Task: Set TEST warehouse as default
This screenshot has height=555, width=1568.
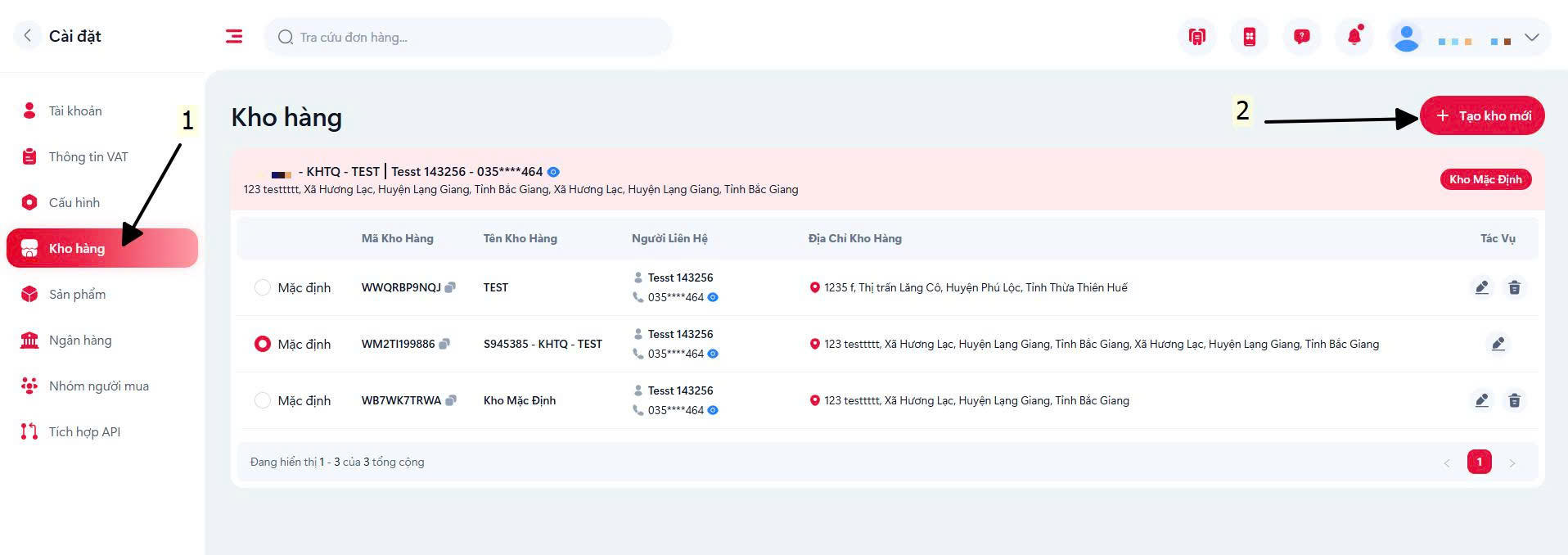Action: (x=262, y=287)
